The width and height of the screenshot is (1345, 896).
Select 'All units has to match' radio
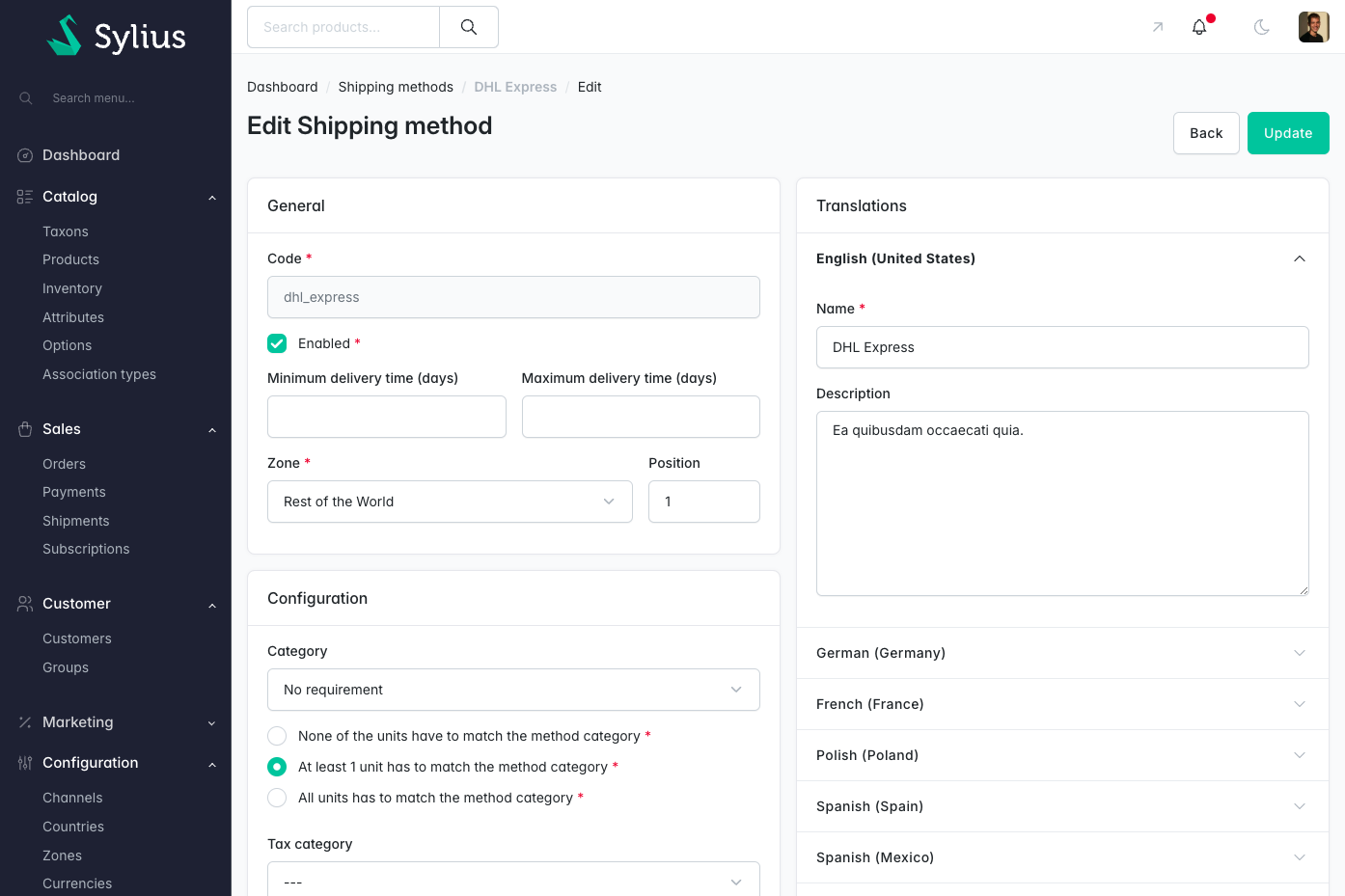point(277,798)
